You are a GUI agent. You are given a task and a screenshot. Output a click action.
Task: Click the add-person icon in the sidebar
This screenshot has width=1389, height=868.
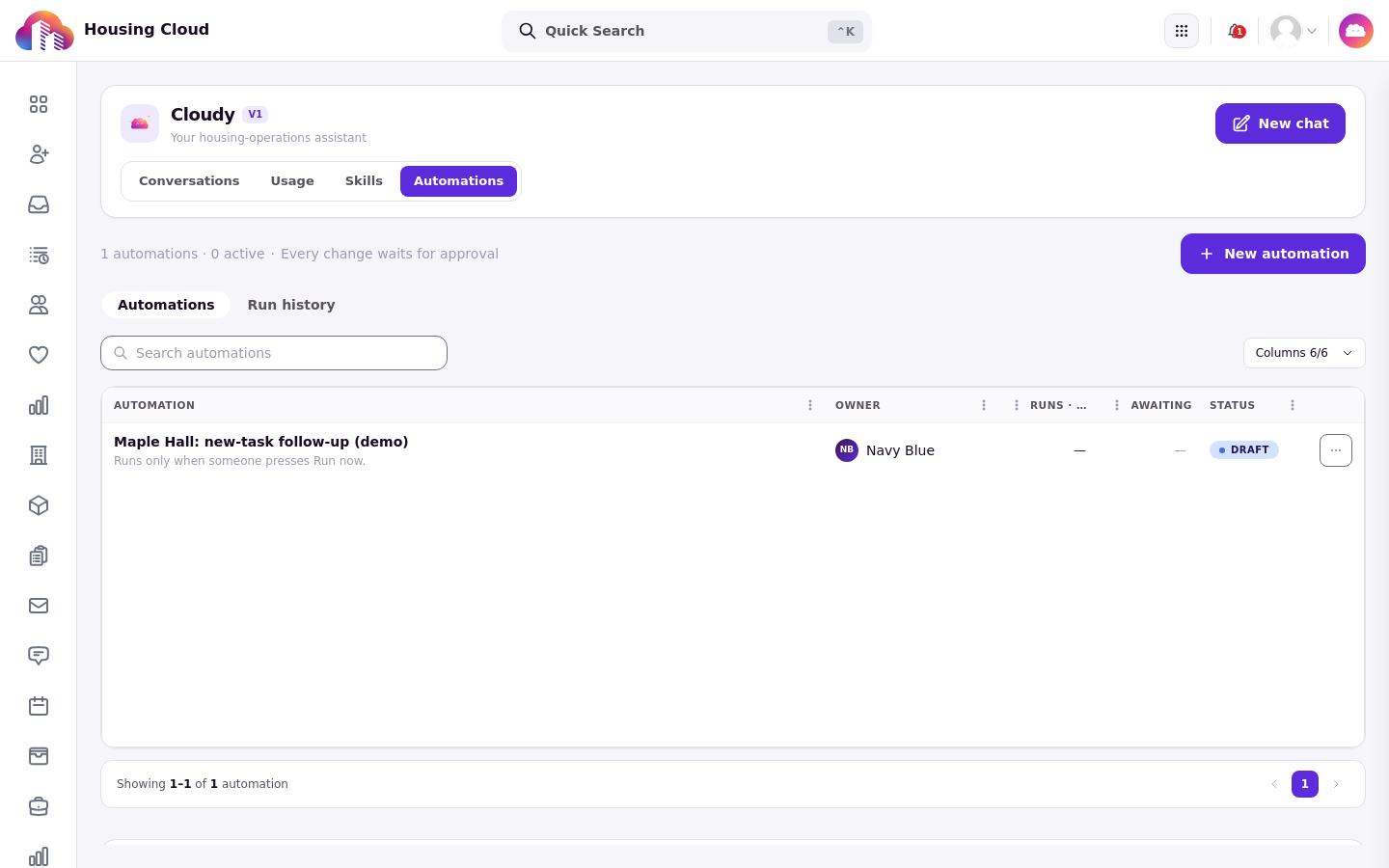pos(39,154)
